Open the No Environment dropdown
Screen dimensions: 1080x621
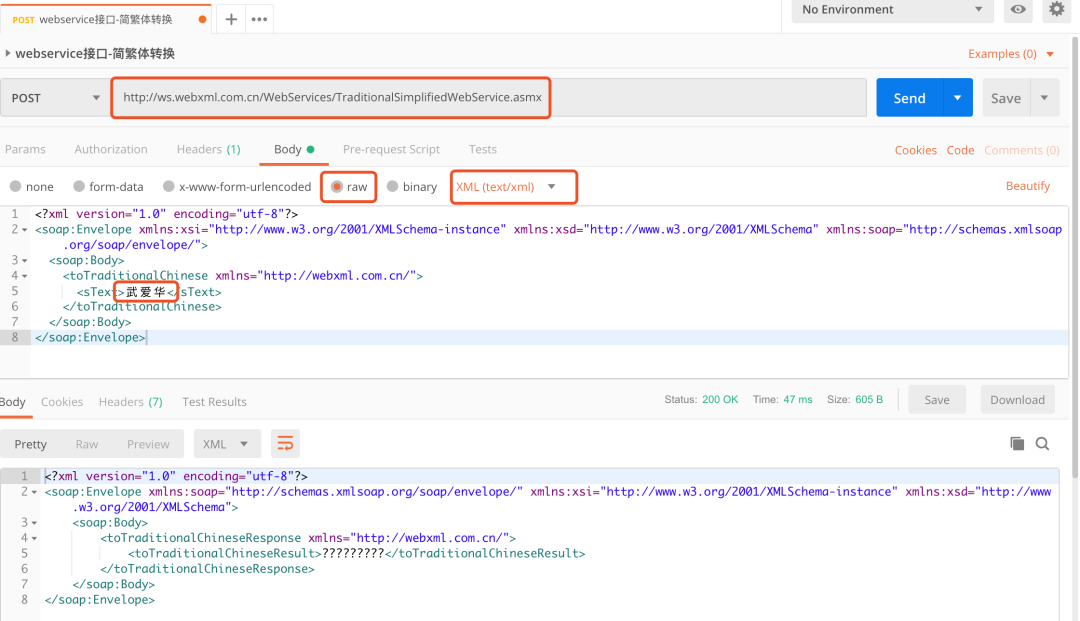(892, 10)
